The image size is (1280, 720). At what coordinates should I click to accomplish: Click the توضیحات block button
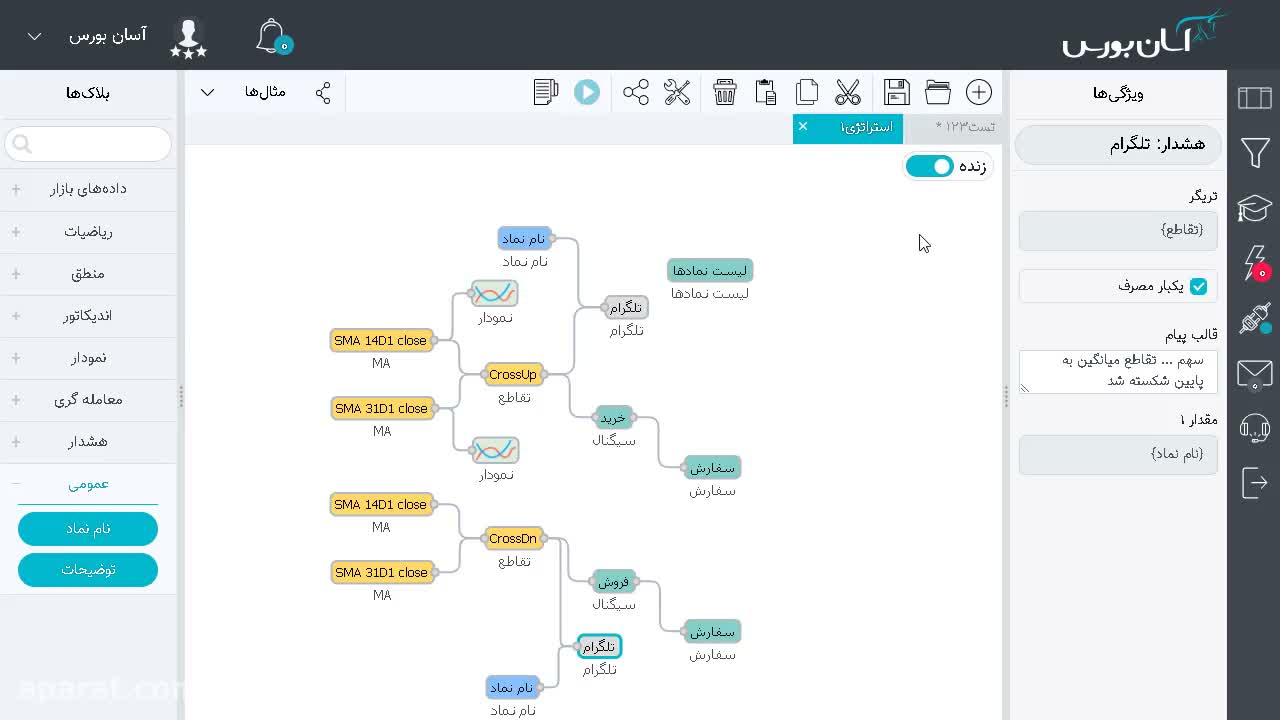88,569
